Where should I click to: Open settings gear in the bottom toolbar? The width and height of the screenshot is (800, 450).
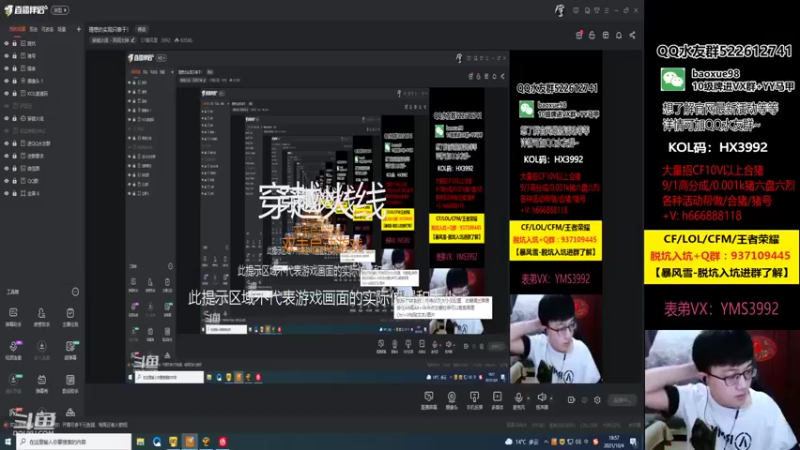point(597,400)
